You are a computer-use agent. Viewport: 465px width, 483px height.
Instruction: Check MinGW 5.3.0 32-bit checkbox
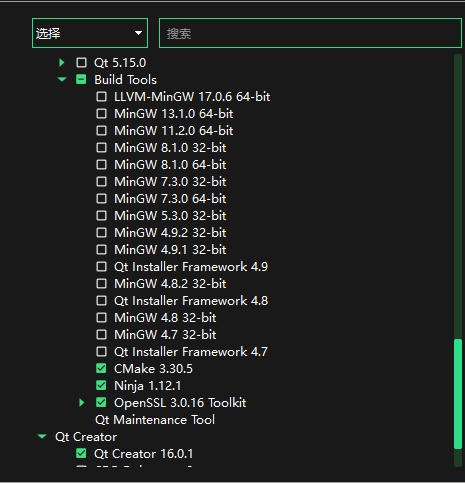(x=101, y=215)
